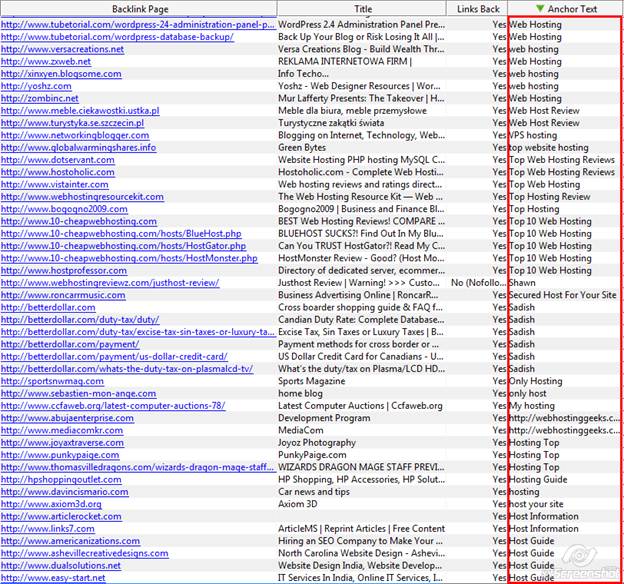The height and width of the screenshot is (584, 624).
Task: Select the 'Car news and tips' title cell
Action: 314,492
